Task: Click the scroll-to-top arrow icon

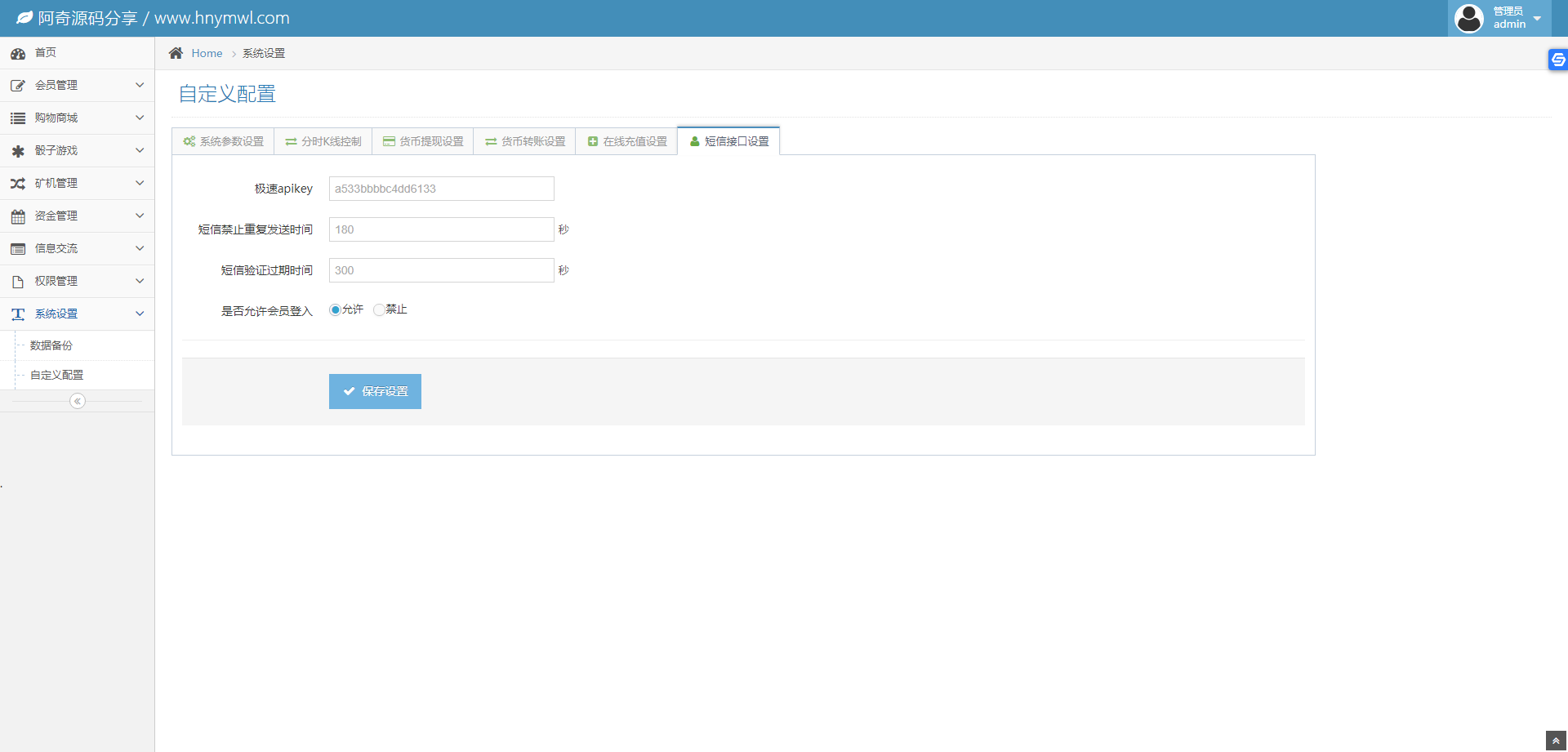Action: click(x=1556, y=741)
